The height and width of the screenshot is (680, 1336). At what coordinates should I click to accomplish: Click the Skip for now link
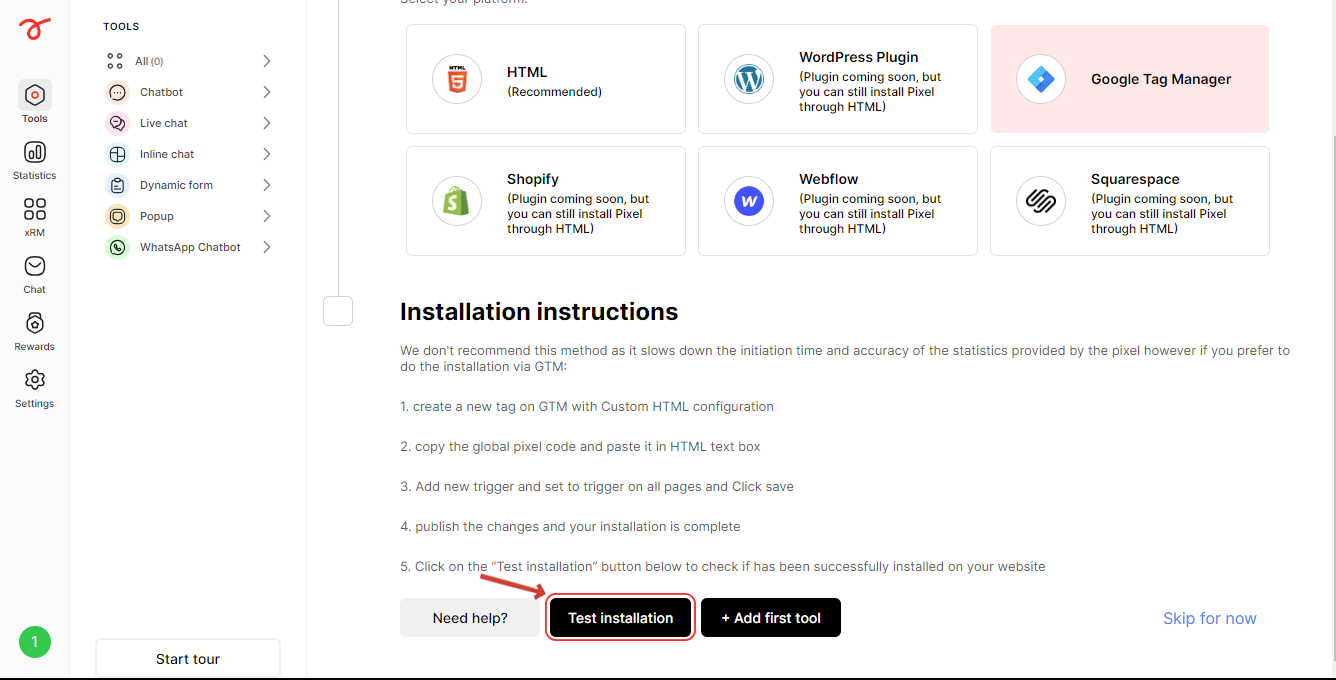1210,618
